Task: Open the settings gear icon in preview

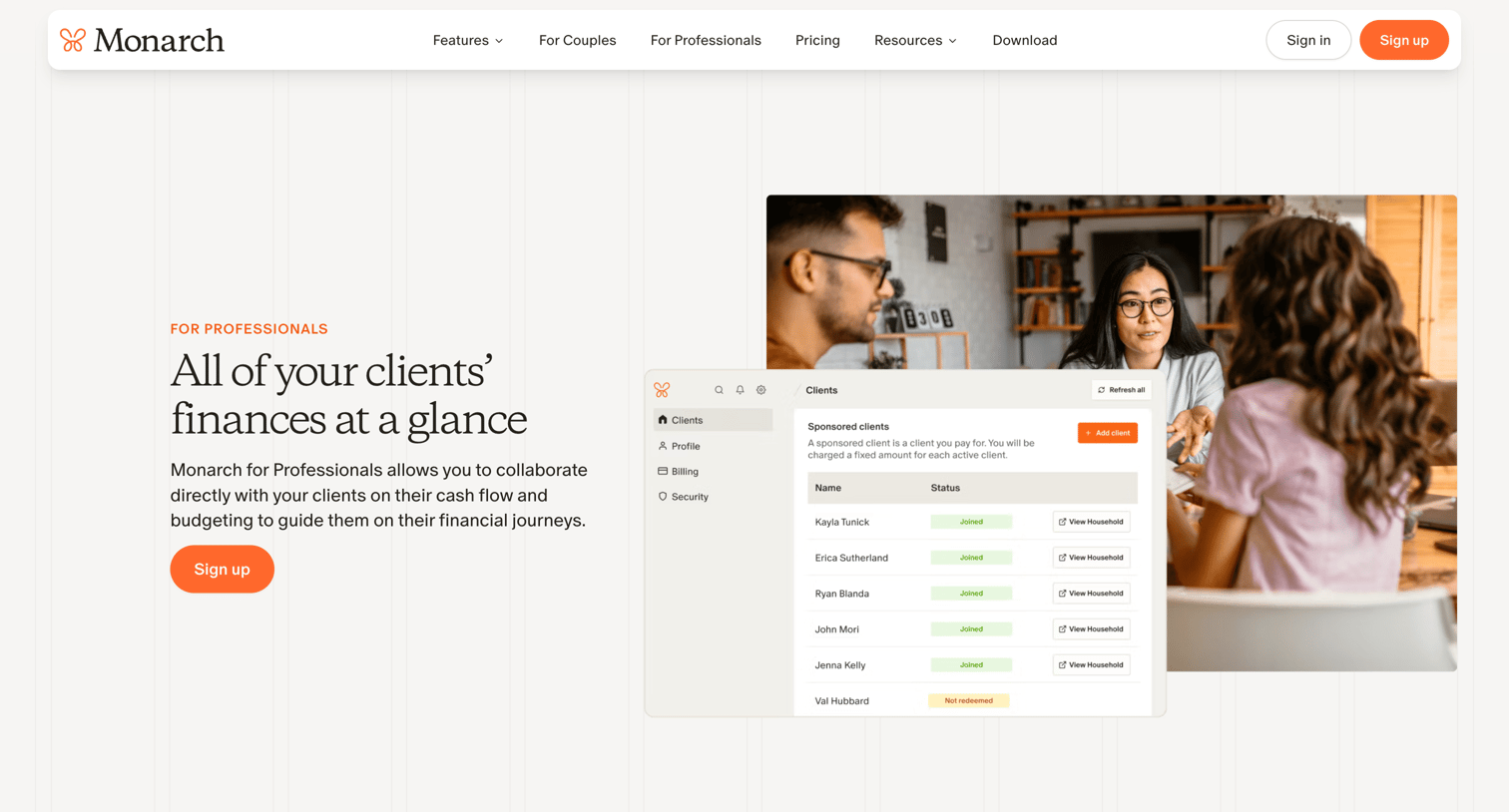Action: (761, 390)
